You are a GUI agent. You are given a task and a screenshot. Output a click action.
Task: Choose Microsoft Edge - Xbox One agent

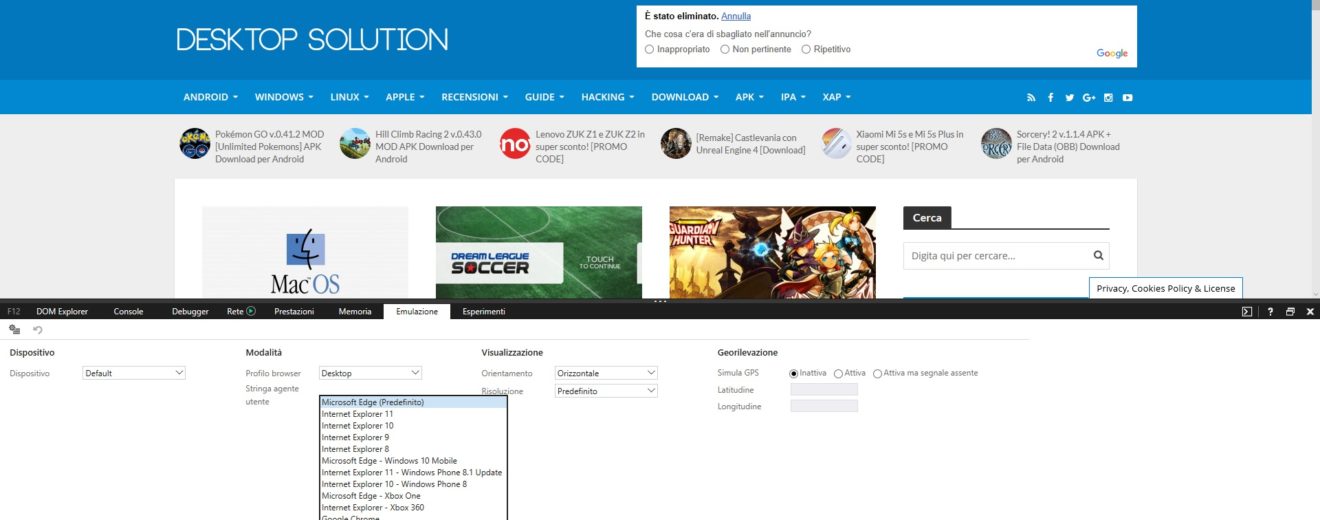pyautogui.click(x=413, y=496)
